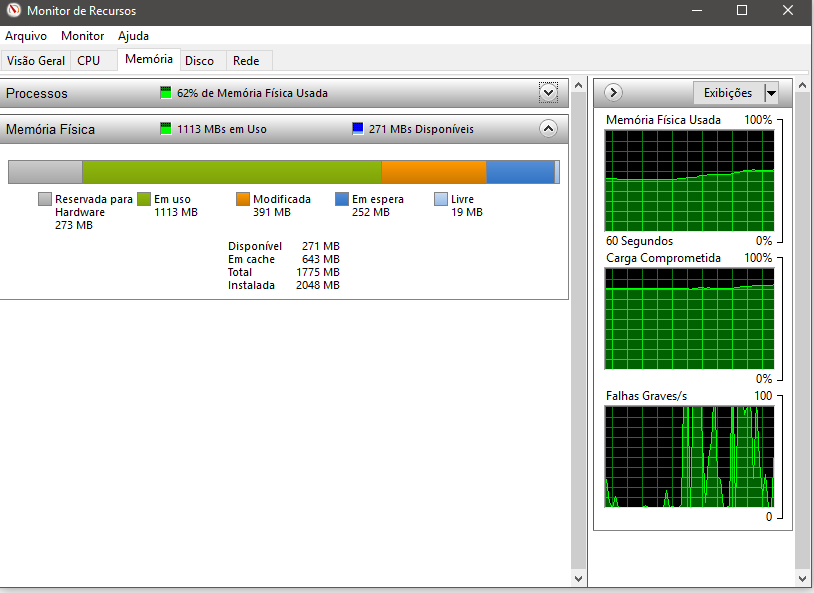Click the orange modified segment of memory bar
The image size is (814, 593).
tap(434, 172)
